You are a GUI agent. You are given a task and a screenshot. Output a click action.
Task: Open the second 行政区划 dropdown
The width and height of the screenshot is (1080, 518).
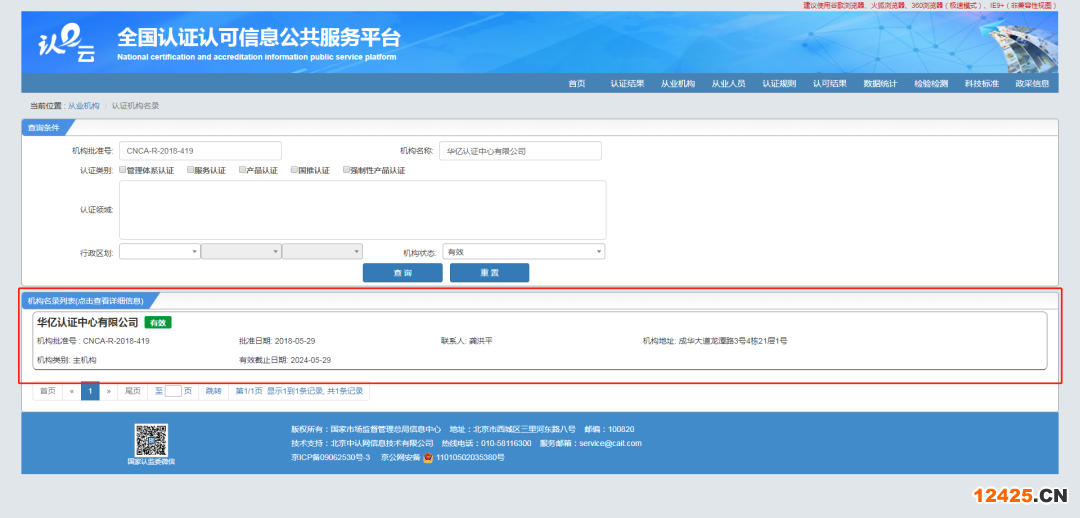pyautogui.click(x=240, y=252)
